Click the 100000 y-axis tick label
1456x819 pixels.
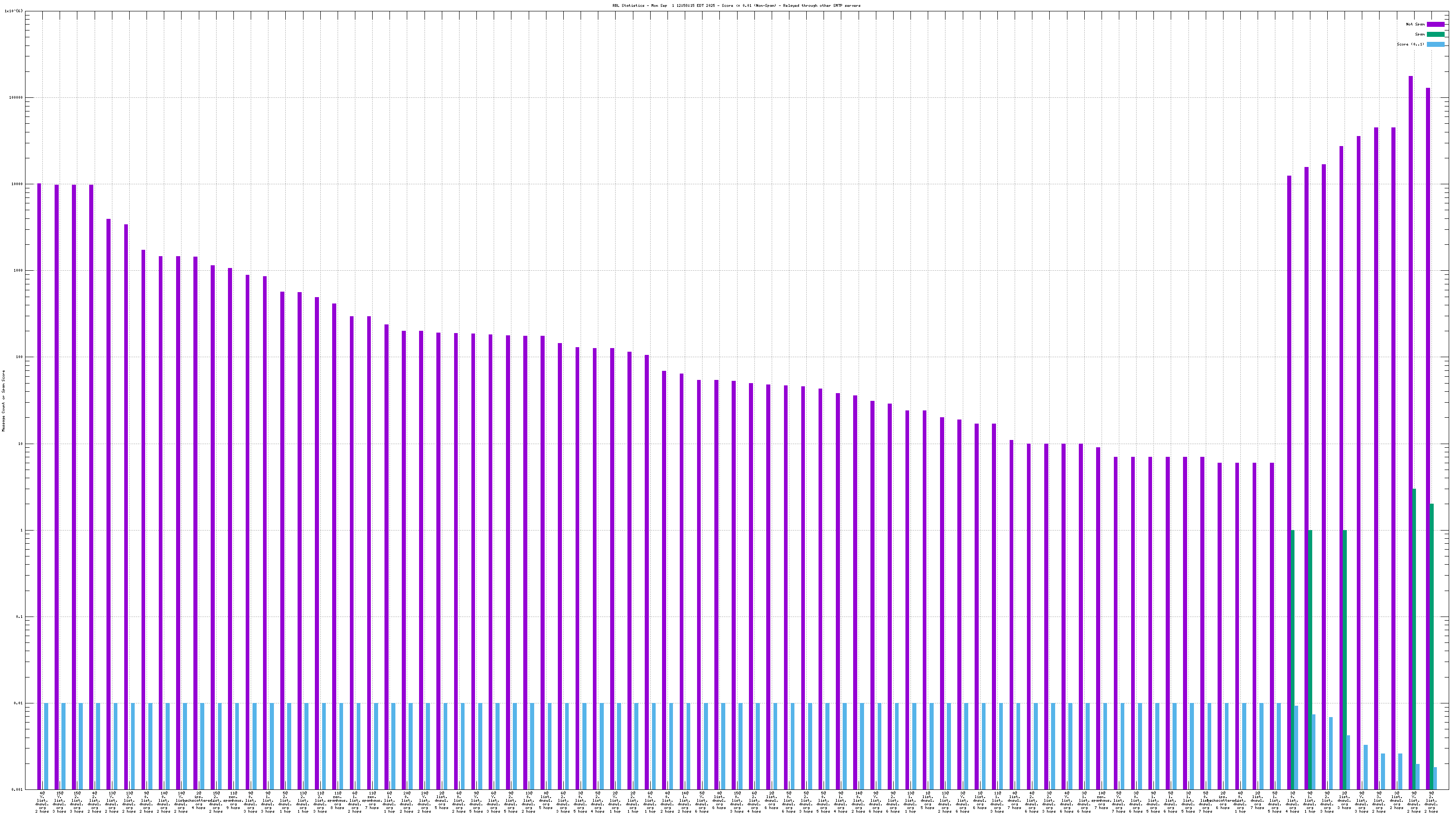pos(16,97)
